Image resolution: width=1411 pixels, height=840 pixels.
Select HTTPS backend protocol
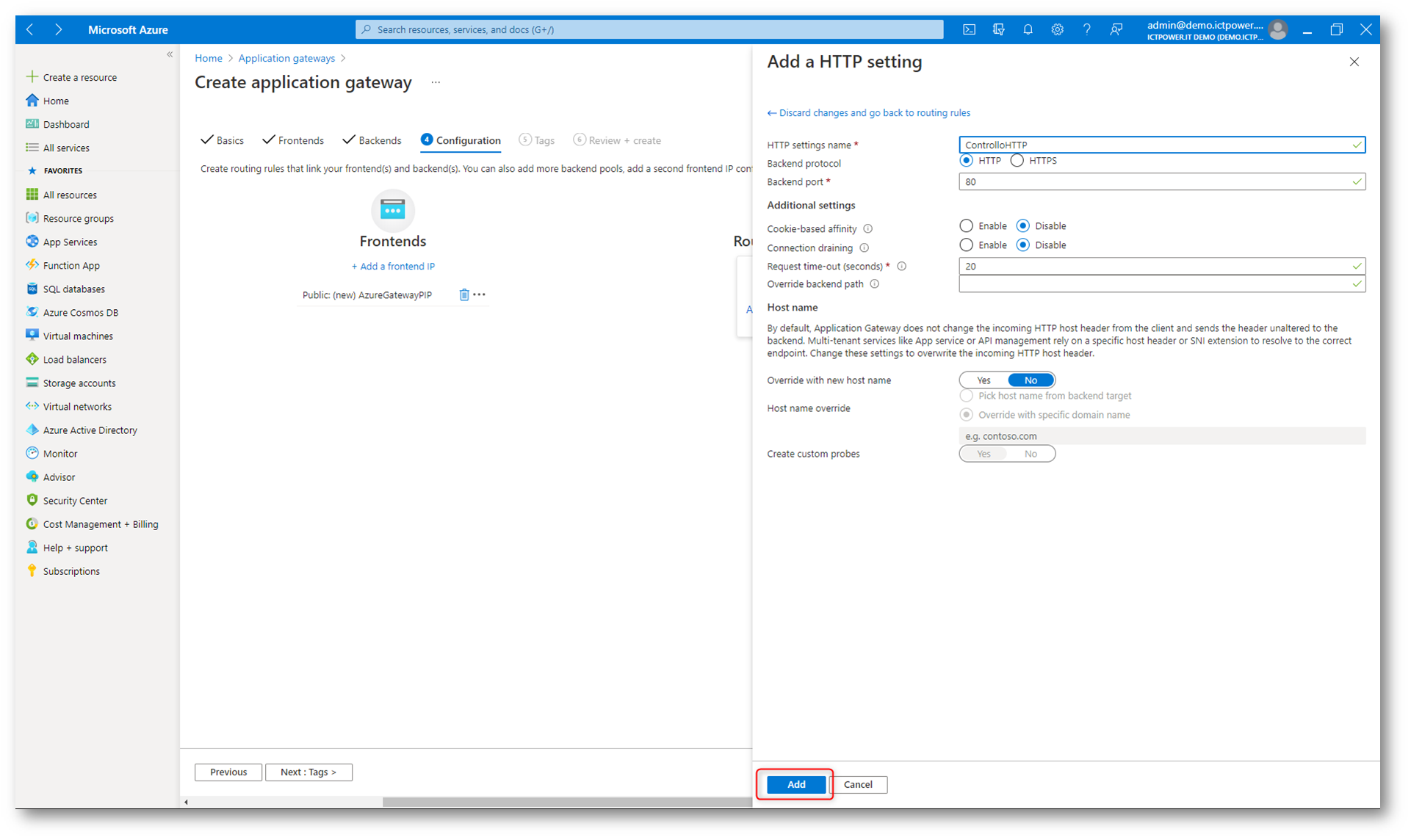1017,160
